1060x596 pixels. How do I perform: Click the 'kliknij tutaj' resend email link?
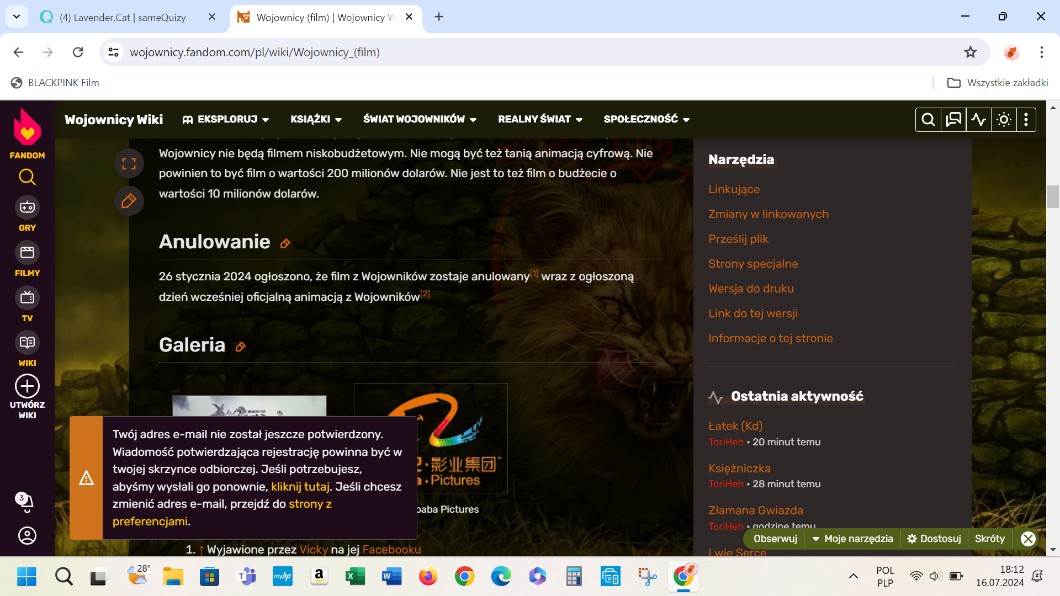(x=300, y=487)
